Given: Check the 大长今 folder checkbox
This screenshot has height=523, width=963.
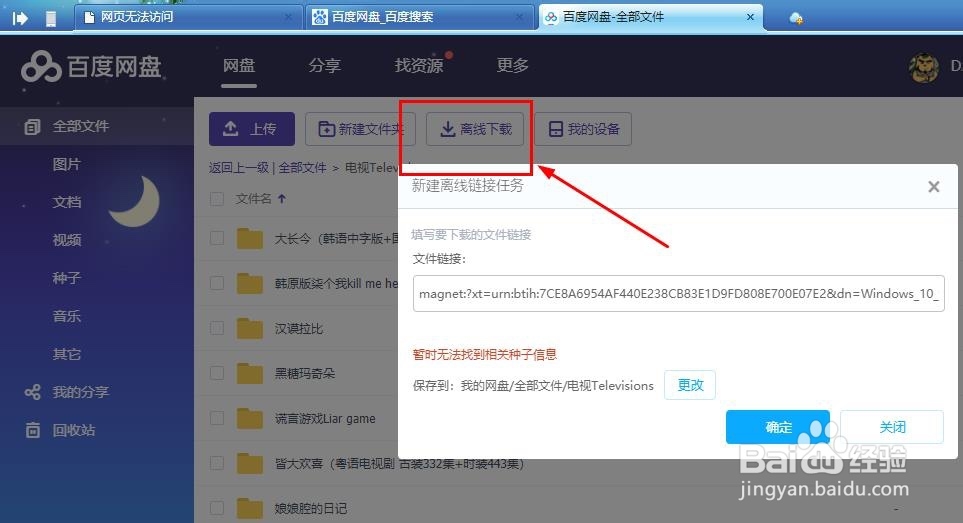Looking at the screenshot, I should pos(217,238).
